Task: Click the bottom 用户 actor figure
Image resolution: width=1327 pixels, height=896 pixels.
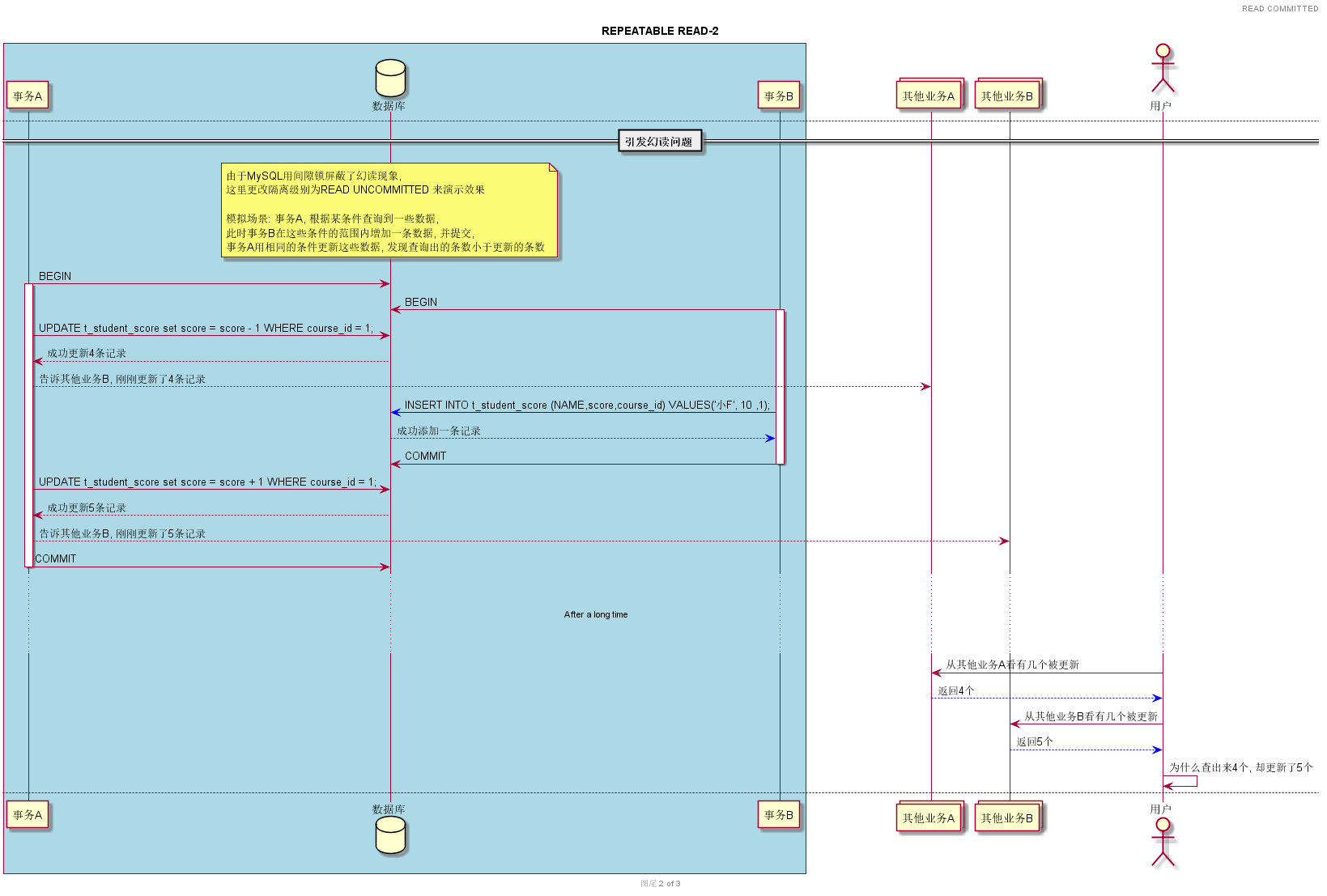Action: point(1163,843)
